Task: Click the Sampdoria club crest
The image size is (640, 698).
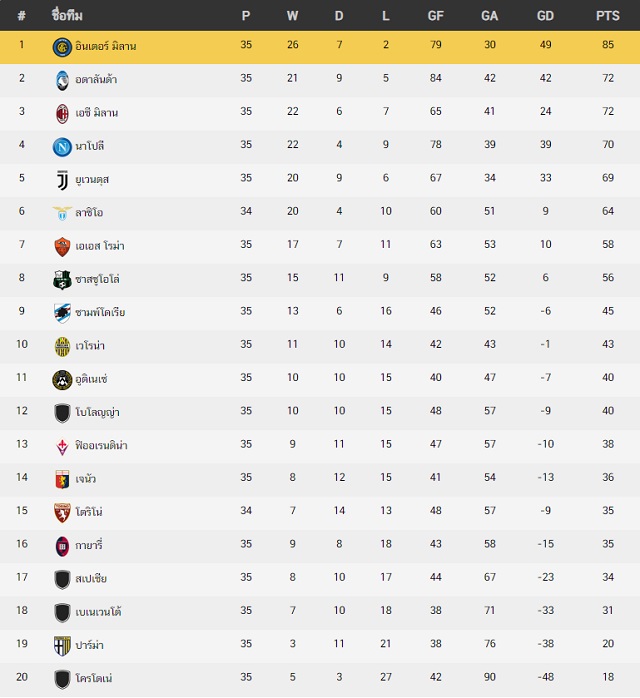Action: [x=62, y=313]
